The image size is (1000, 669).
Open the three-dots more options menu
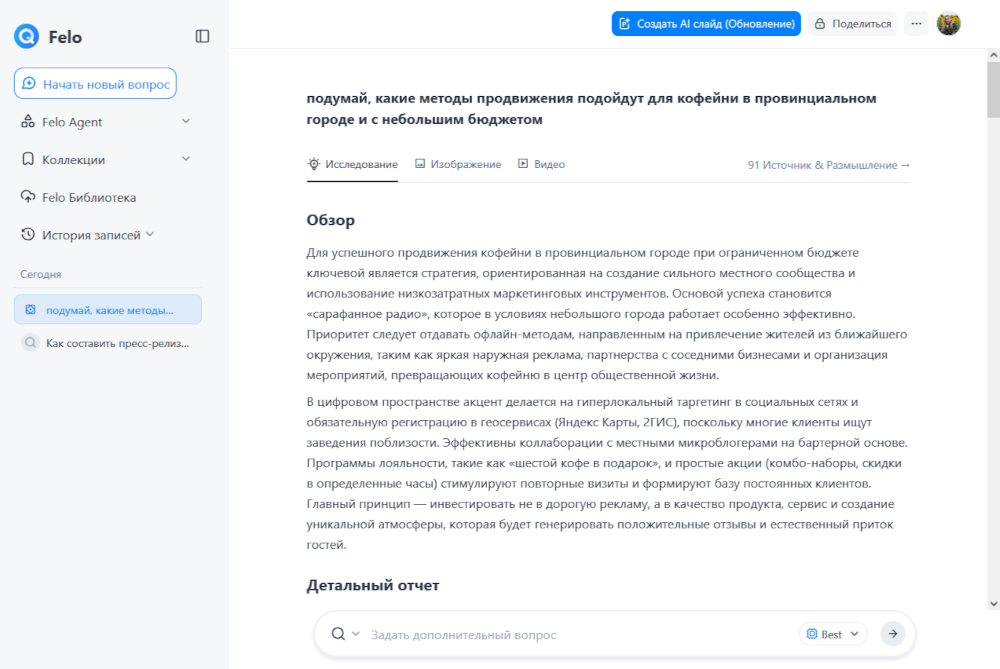[916, 24]
